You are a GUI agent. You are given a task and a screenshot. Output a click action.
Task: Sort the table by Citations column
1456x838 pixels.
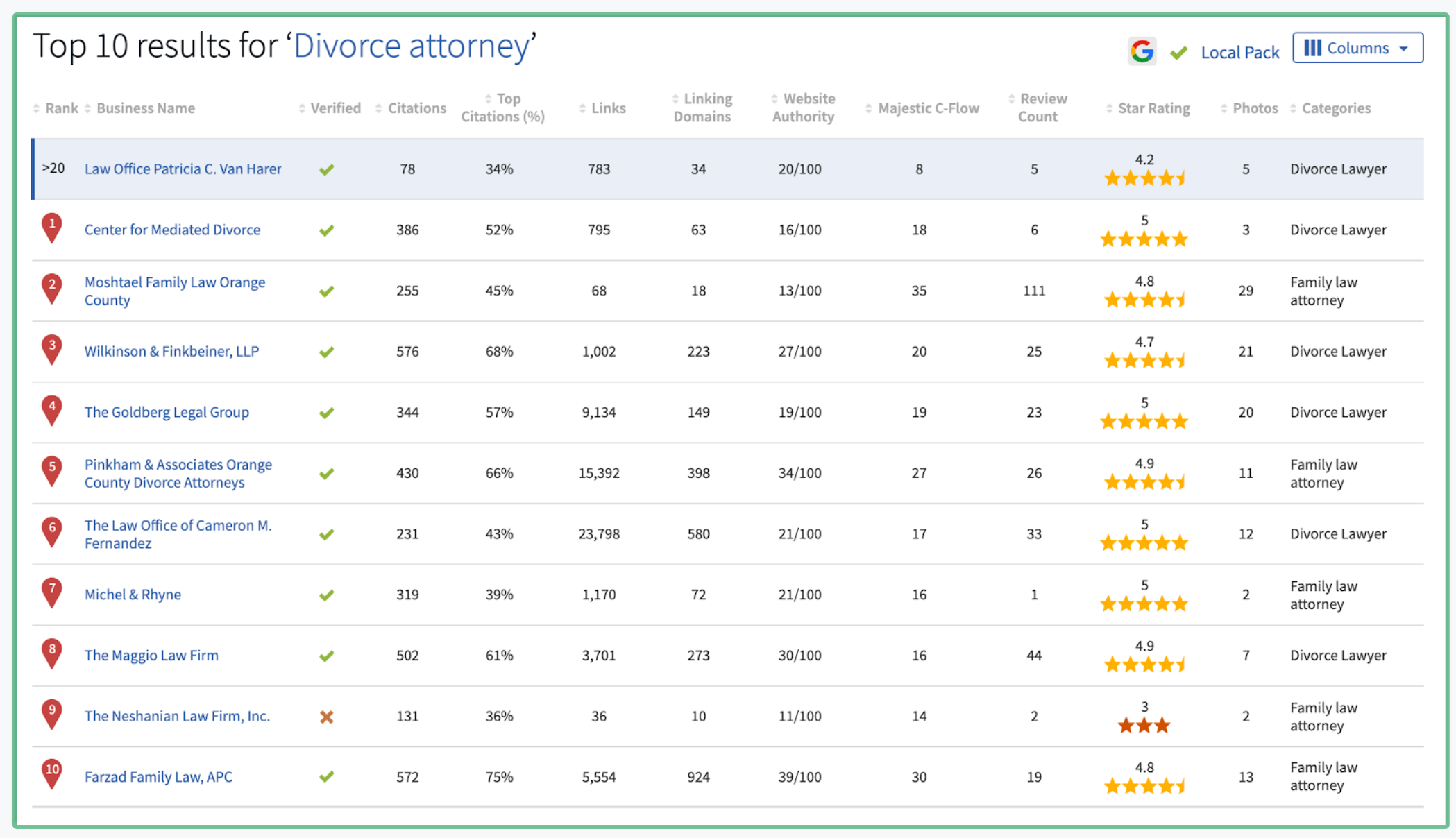(x=416, y=108)
